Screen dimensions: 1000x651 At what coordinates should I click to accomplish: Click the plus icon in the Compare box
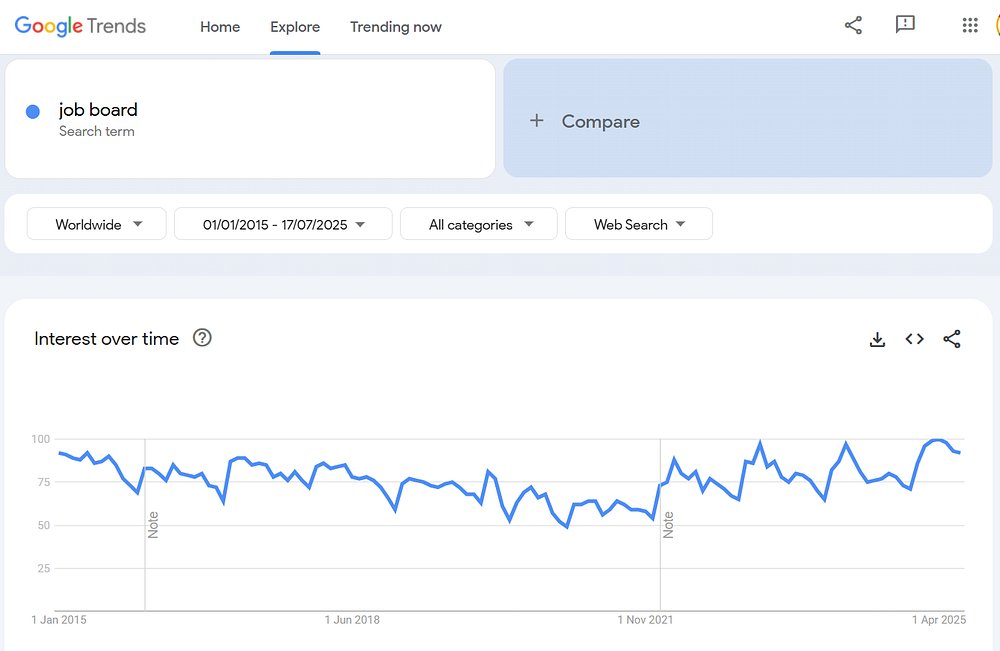537,121
